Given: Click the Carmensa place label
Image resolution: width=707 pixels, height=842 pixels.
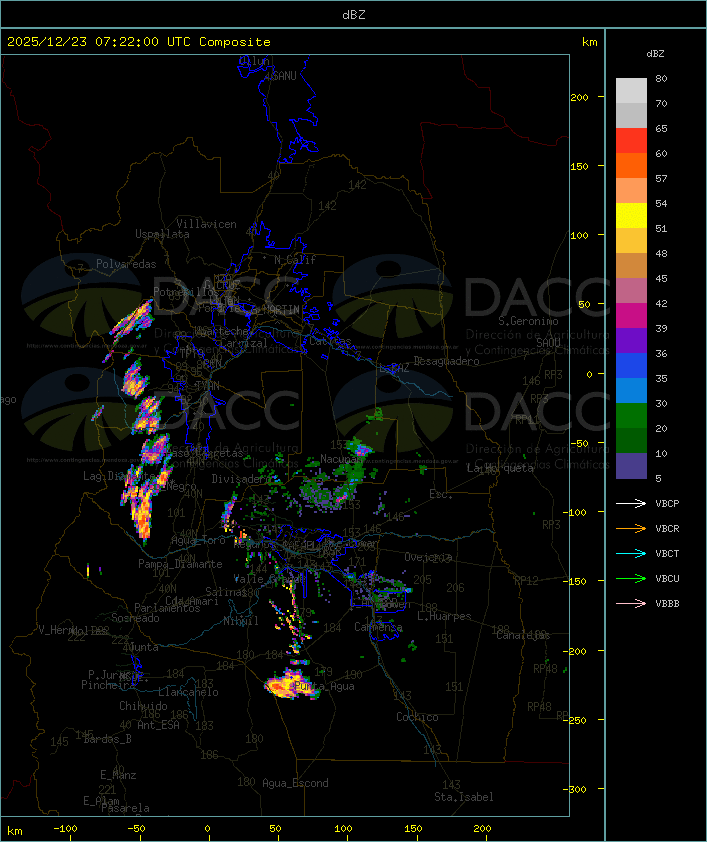Looking at the screenshot, I should coord(378,627).
